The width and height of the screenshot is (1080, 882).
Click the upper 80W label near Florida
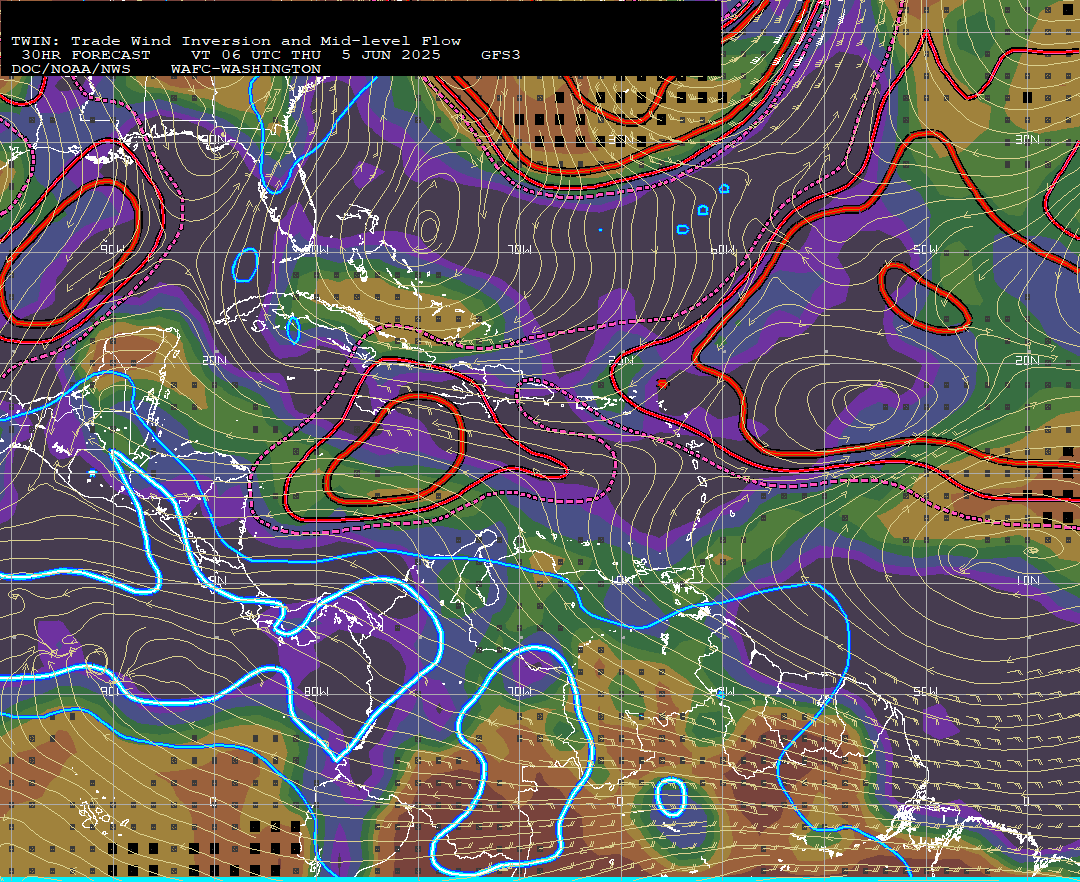pyautogui.click(x=316, y=249)
